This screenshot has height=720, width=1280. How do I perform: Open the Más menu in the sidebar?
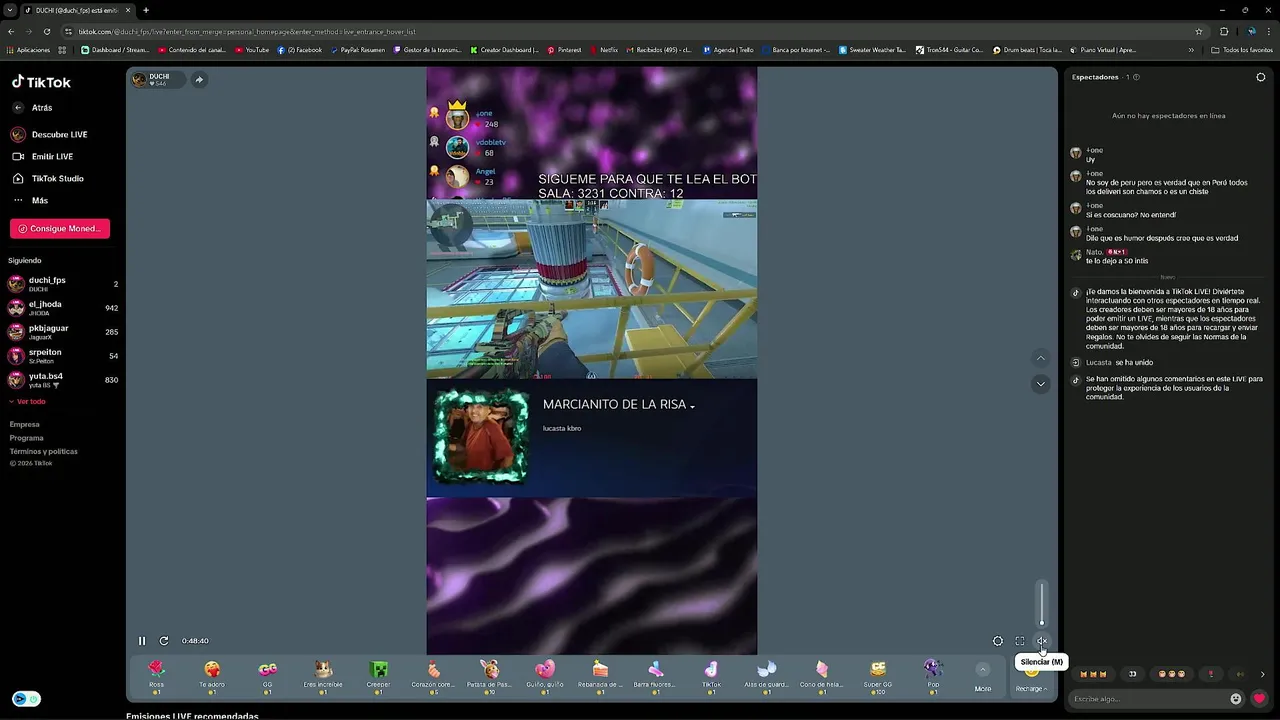click(30, 200)
